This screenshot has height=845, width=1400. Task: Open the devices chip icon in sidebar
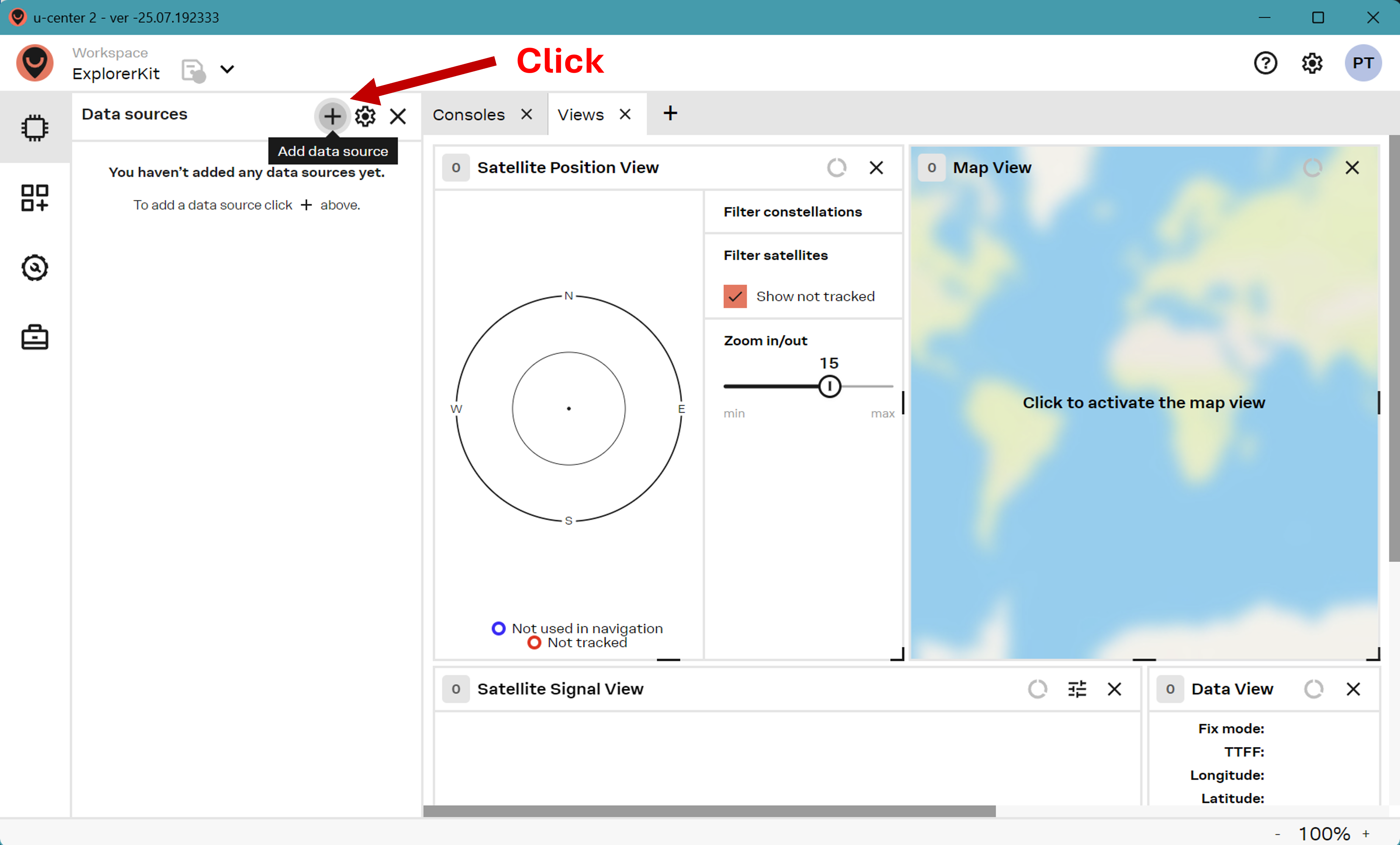pos(35,127)
